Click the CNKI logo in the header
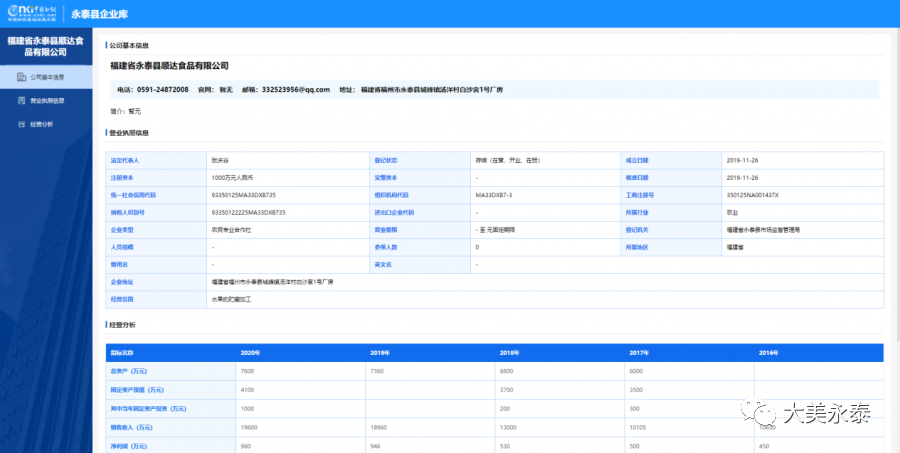This screenshot has width=900, height=453. point(31,14)
